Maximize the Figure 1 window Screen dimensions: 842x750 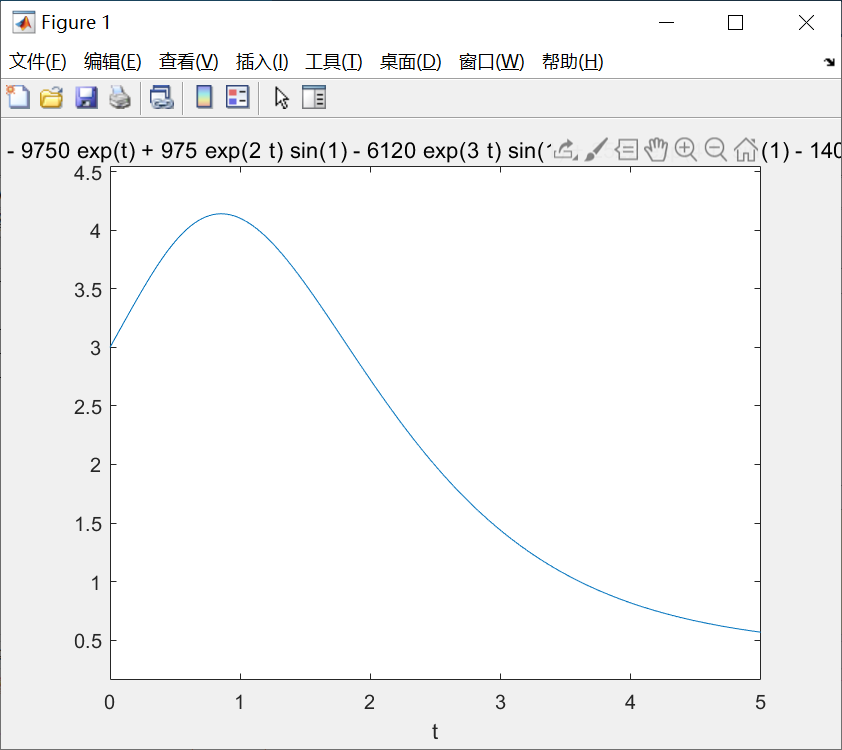click(x=735, y=23)
